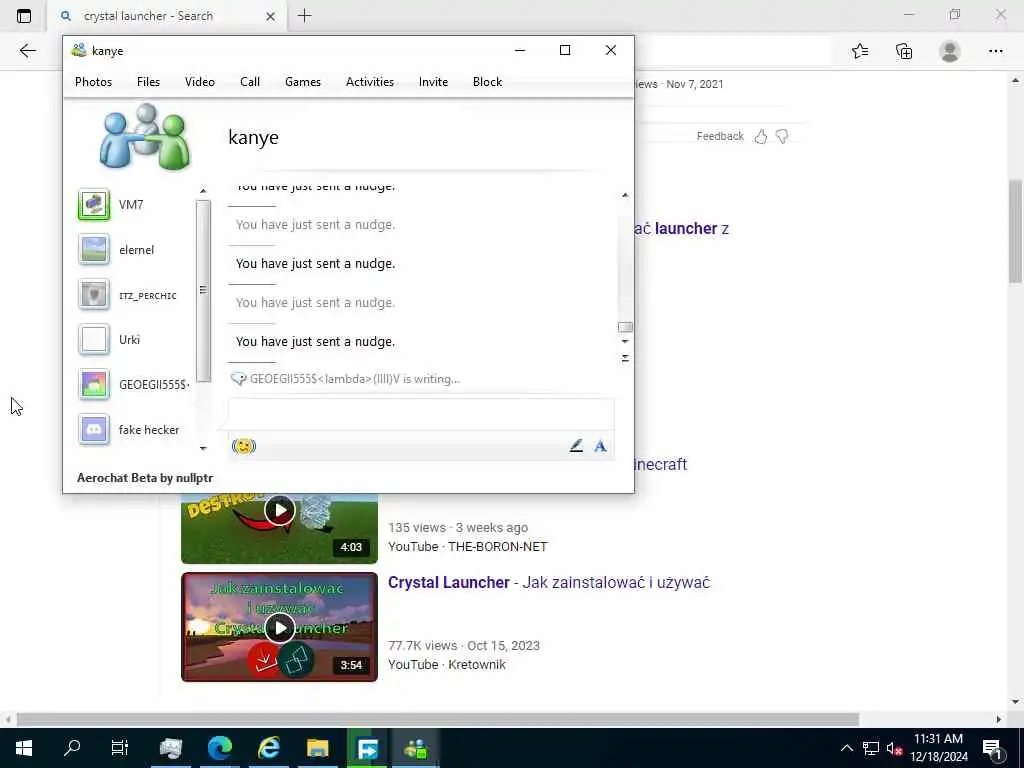
Task: Open Edge Collections icon
Action: 904,51
